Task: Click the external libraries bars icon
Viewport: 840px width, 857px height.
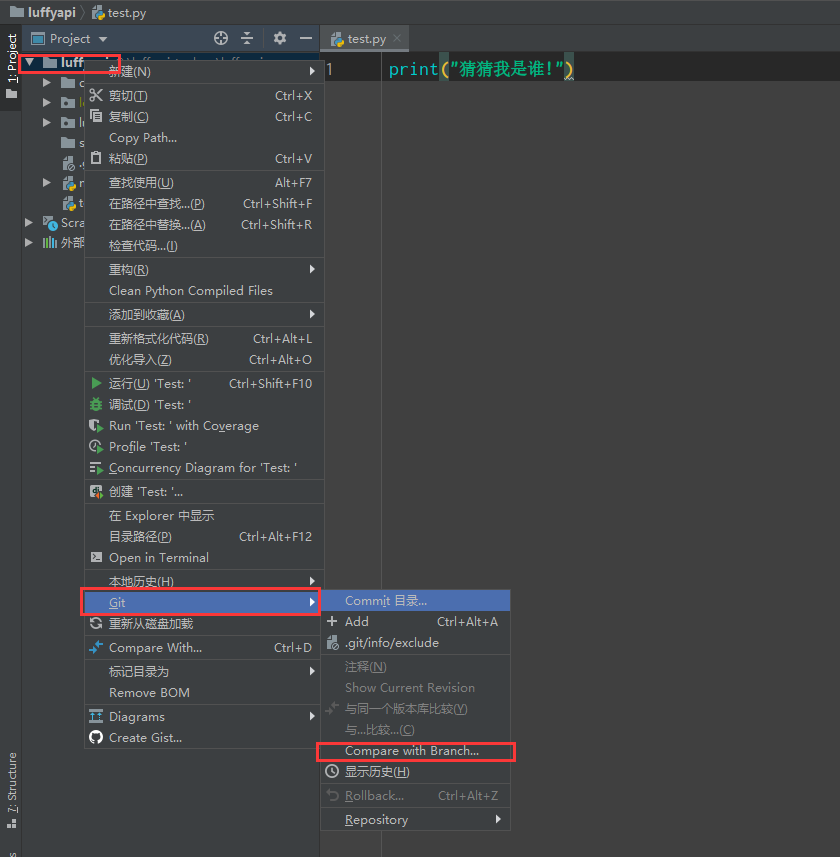Action: (50, 242)
